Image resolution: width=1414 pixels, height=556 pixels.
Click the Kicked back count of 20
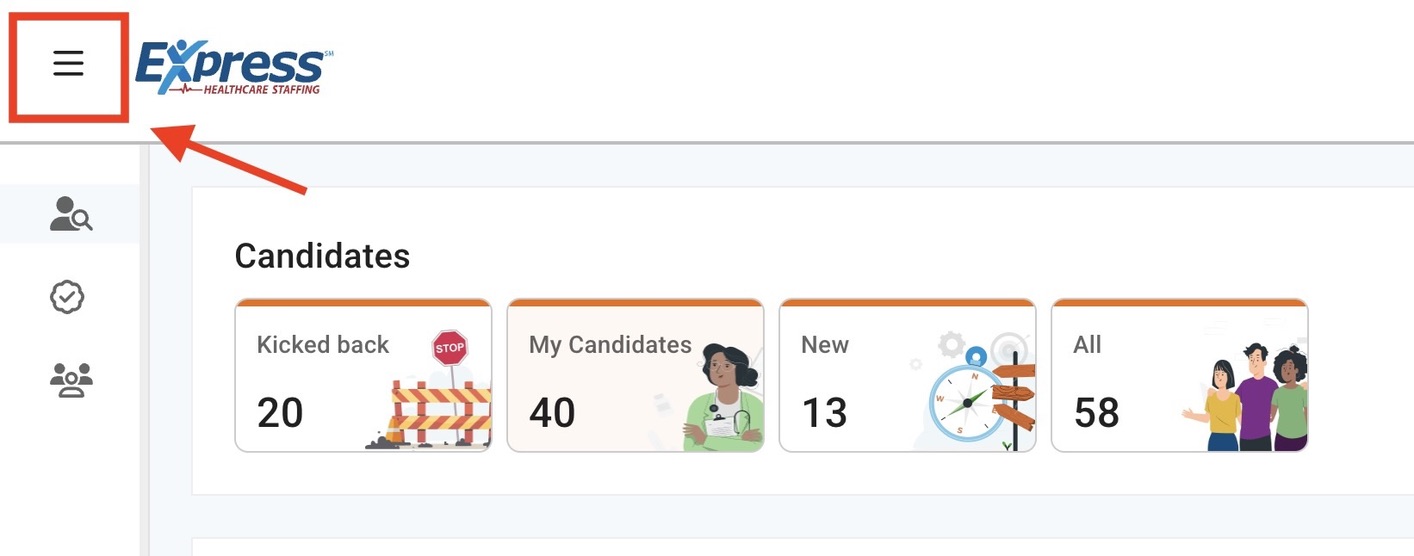pyautogui.click(x=280, y=412)
